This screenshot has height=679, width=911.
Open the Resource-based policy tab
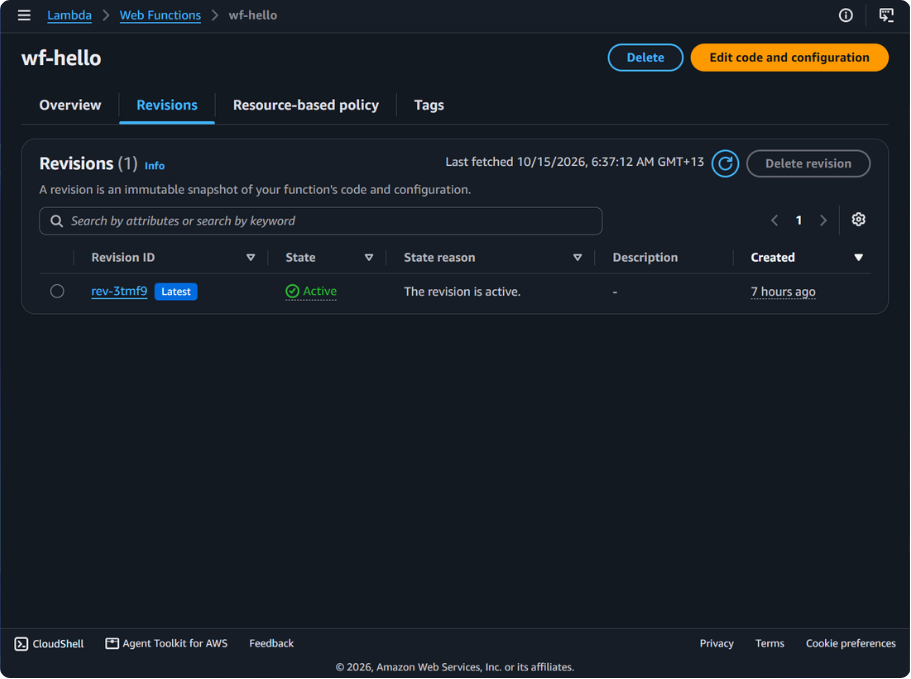306,105
